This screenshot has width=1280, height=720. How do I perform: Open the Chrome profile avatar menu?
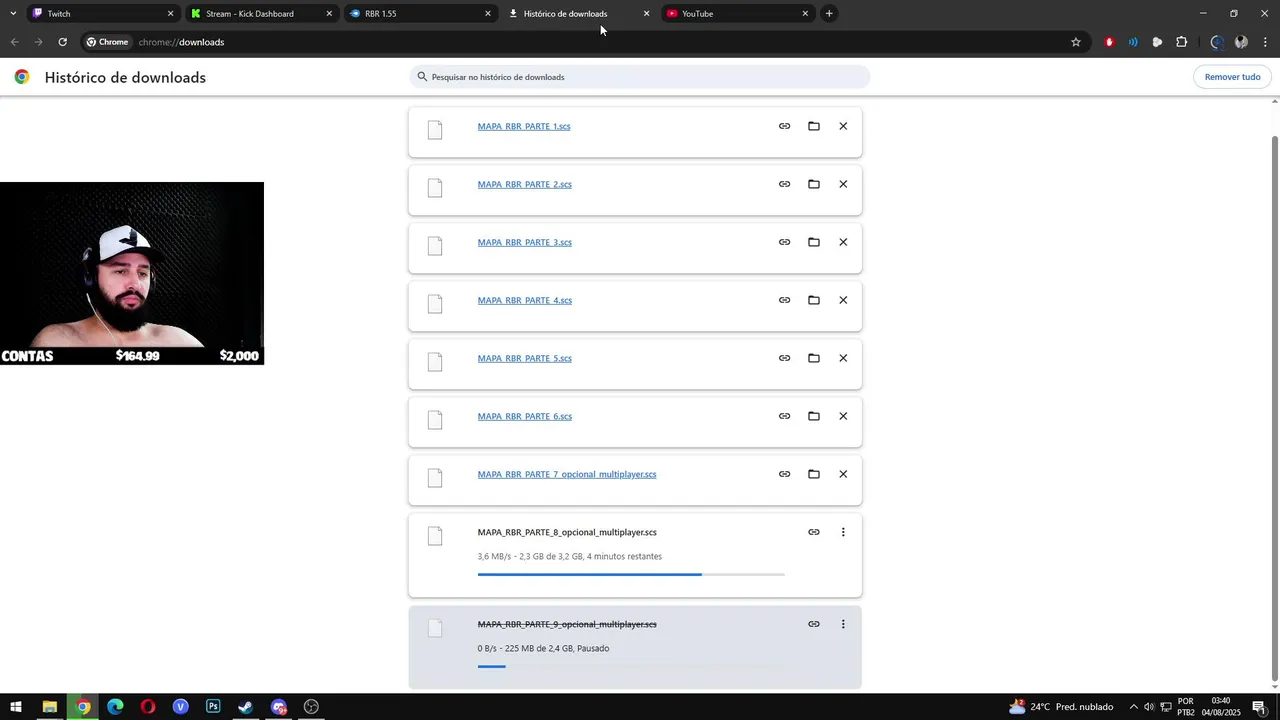click(x=1241, y=42)
